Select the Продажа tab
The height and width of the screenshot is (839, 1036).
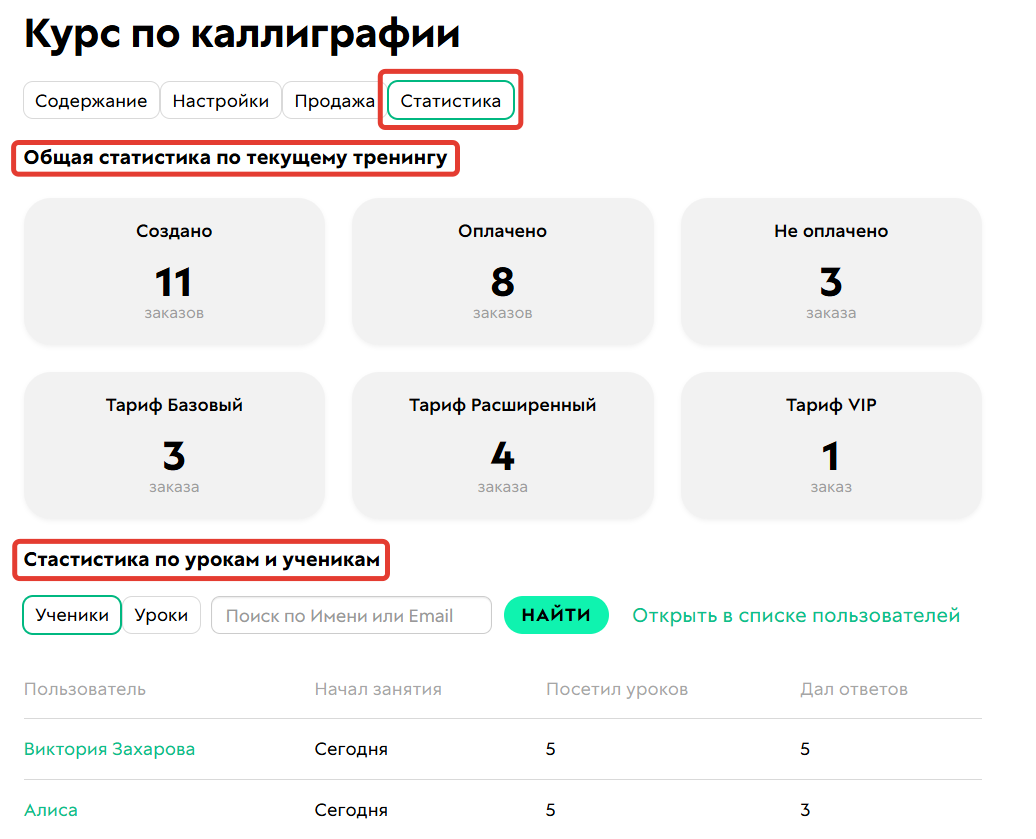click(332, 100)
